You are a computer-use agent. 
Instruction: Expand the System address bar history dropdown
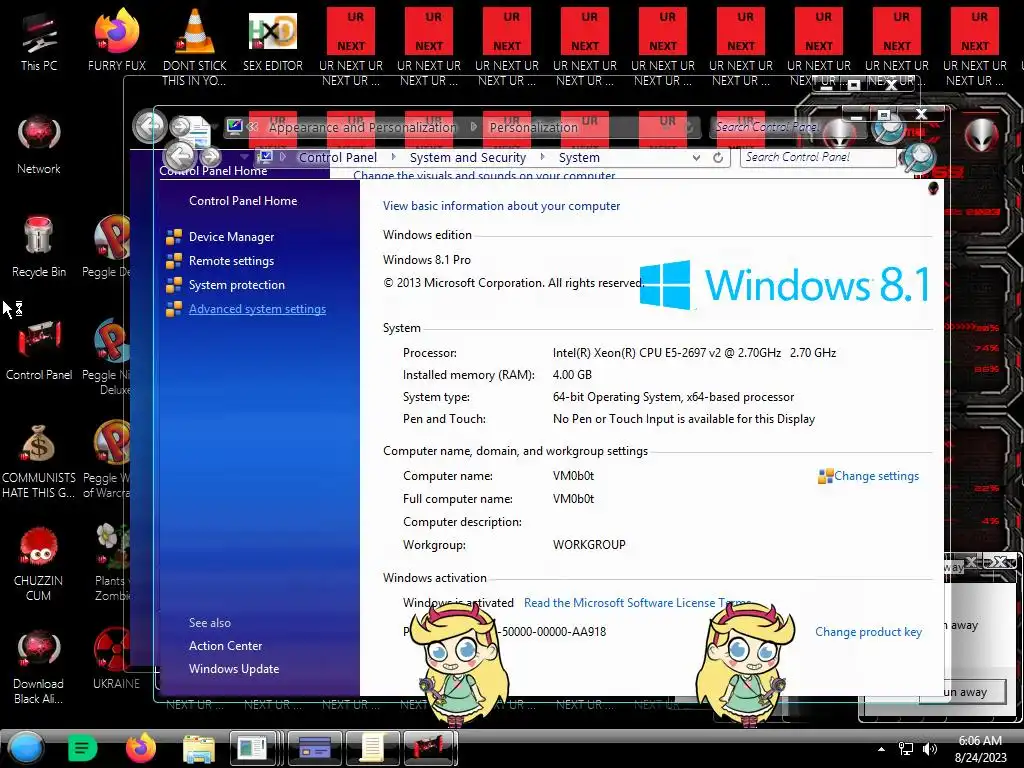[696, 157]
